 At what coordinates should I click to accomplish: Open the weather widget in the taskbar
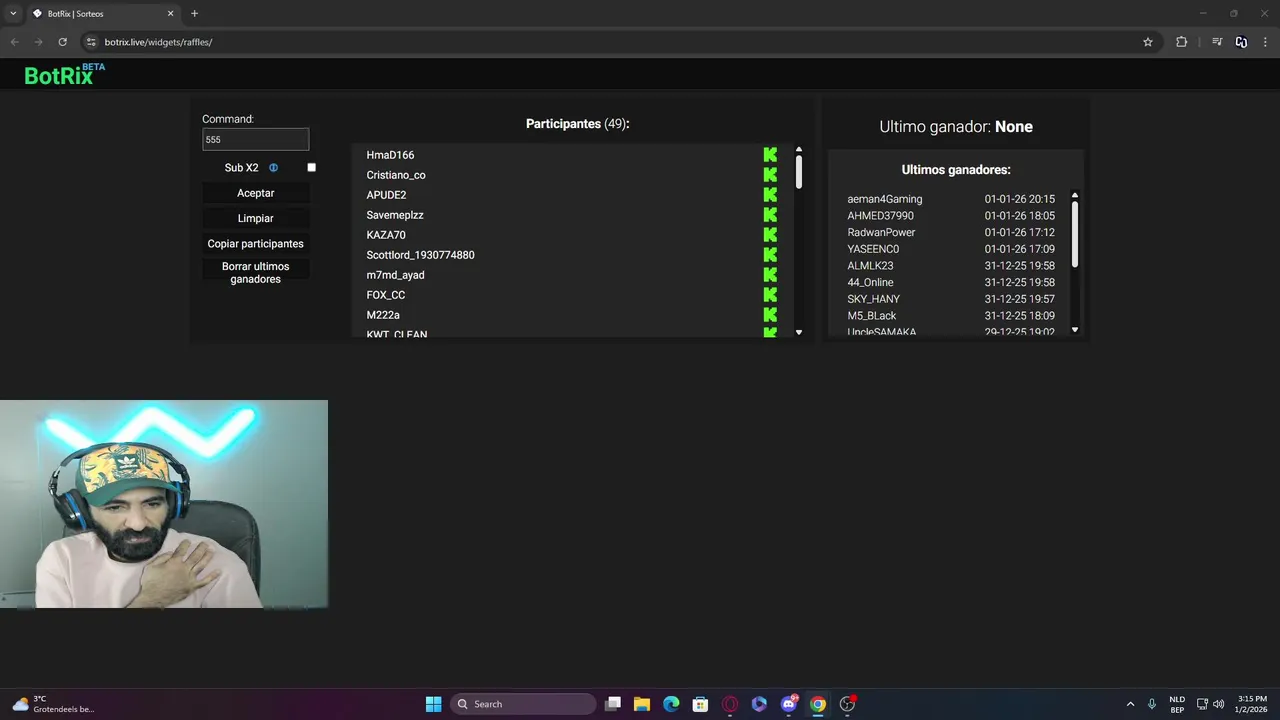(54, 704)
